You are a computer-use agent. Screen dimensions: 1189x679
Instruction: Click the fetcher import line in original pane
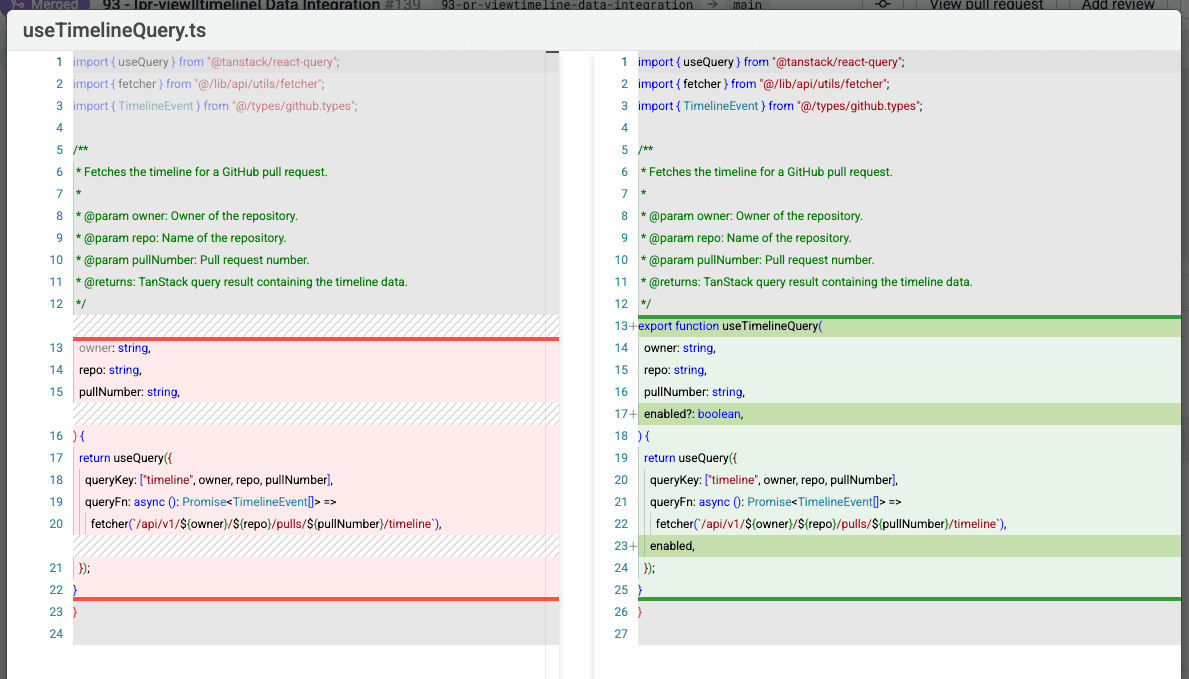coord(199,84)
